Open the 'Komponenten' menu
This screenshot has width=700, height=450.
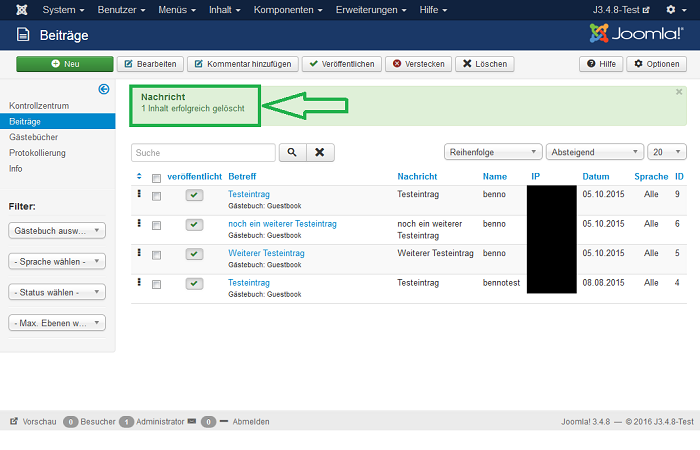tap(288, 9)
